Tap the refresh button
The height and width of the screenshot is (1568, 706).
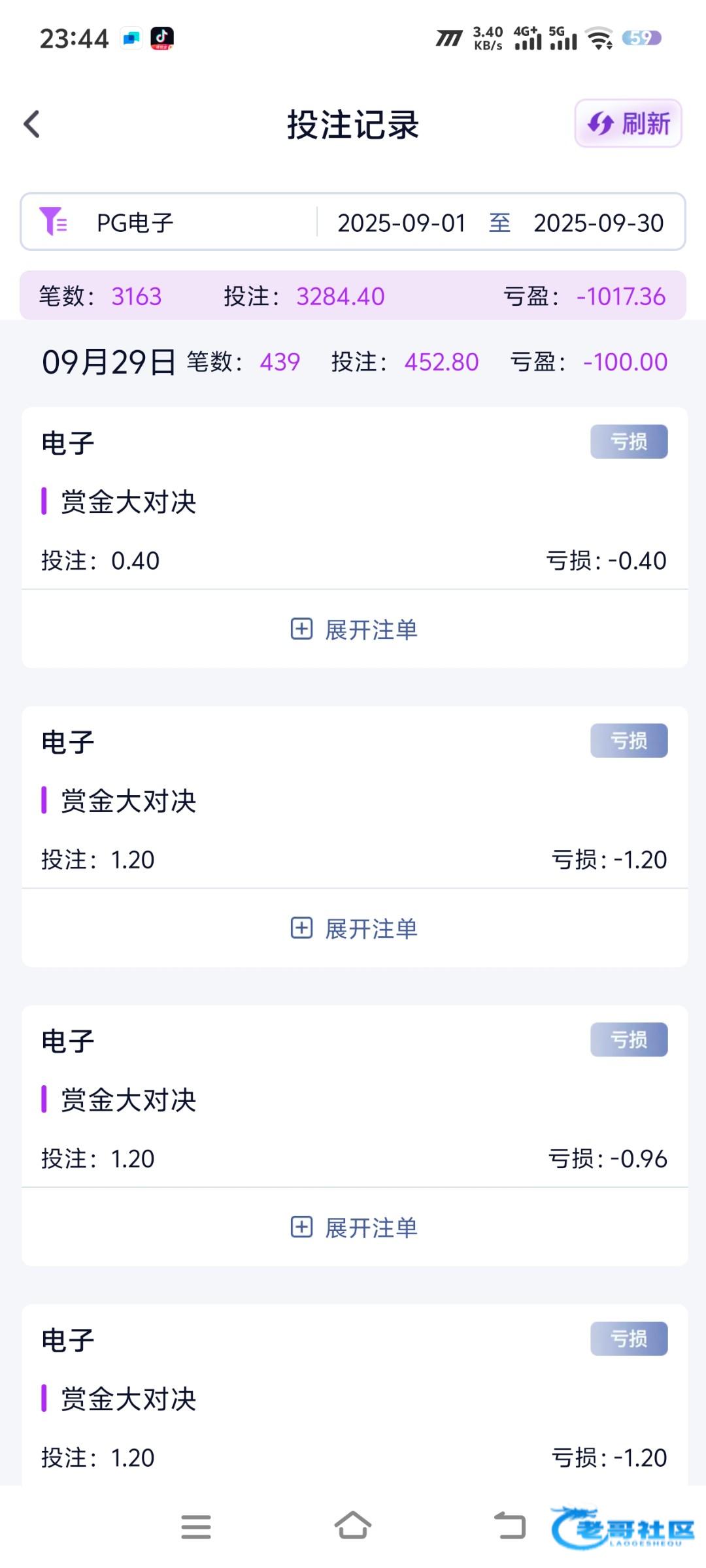click(x=628, y=123)
